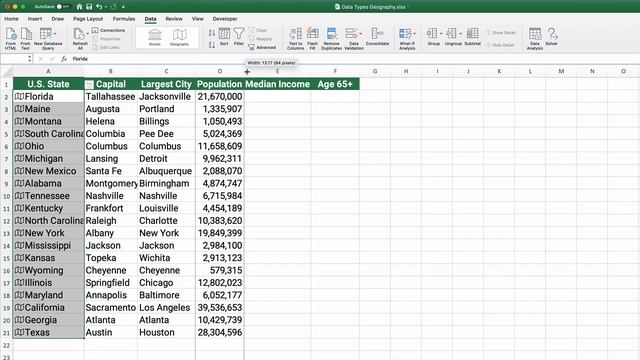The image size is (640, 360).
Task: Select column header G
Action: [375, 71]
